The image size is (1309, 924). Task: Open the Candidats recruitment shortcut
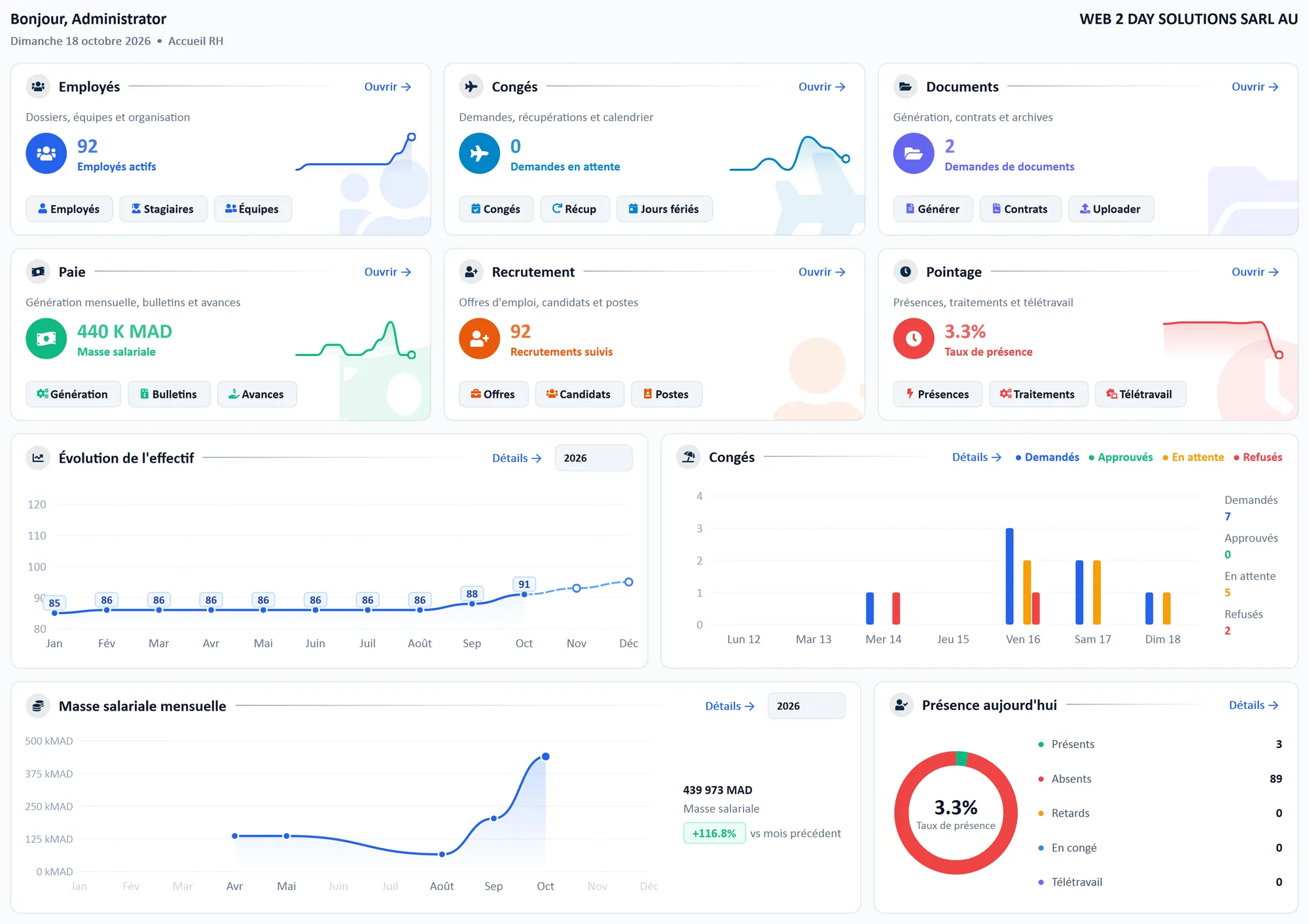[579, 394]
